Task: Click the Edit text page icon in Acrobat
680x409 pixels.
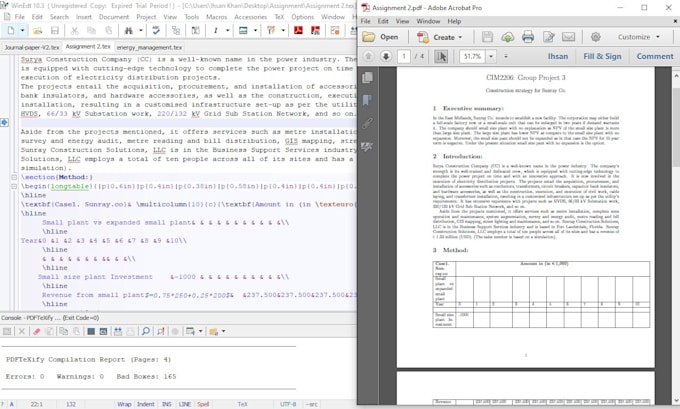Action: (549, 37)
